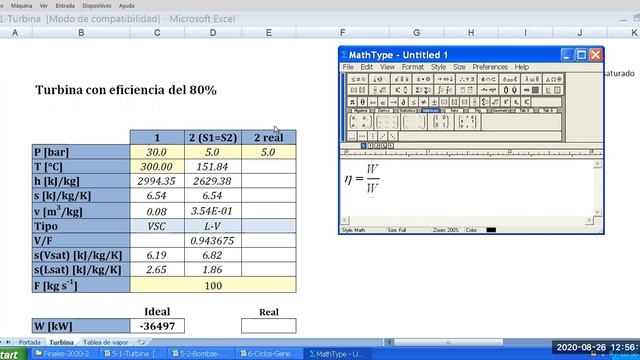Select cell showing 2994.35

point(157,181)
